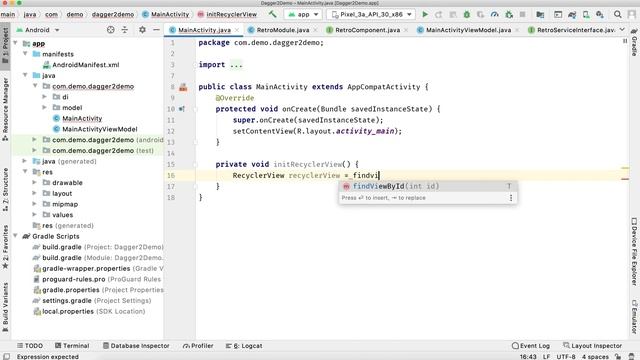The height and width of the screenshot is (360, 640).
Task: Expand the model package
Action: click(44, 107)
